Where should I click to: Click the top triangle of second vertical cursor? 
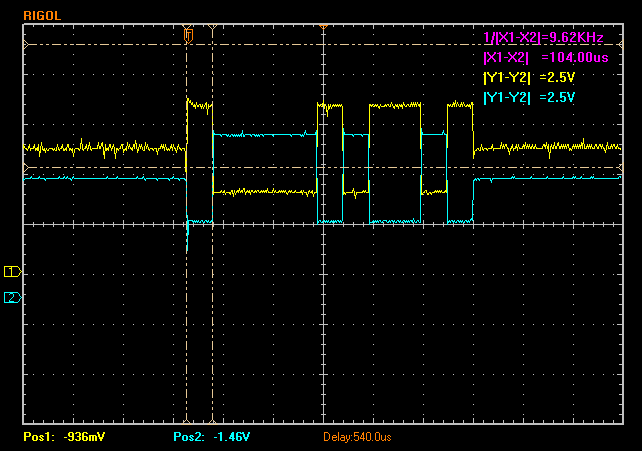pyautogui.click(x=212, y=27)
